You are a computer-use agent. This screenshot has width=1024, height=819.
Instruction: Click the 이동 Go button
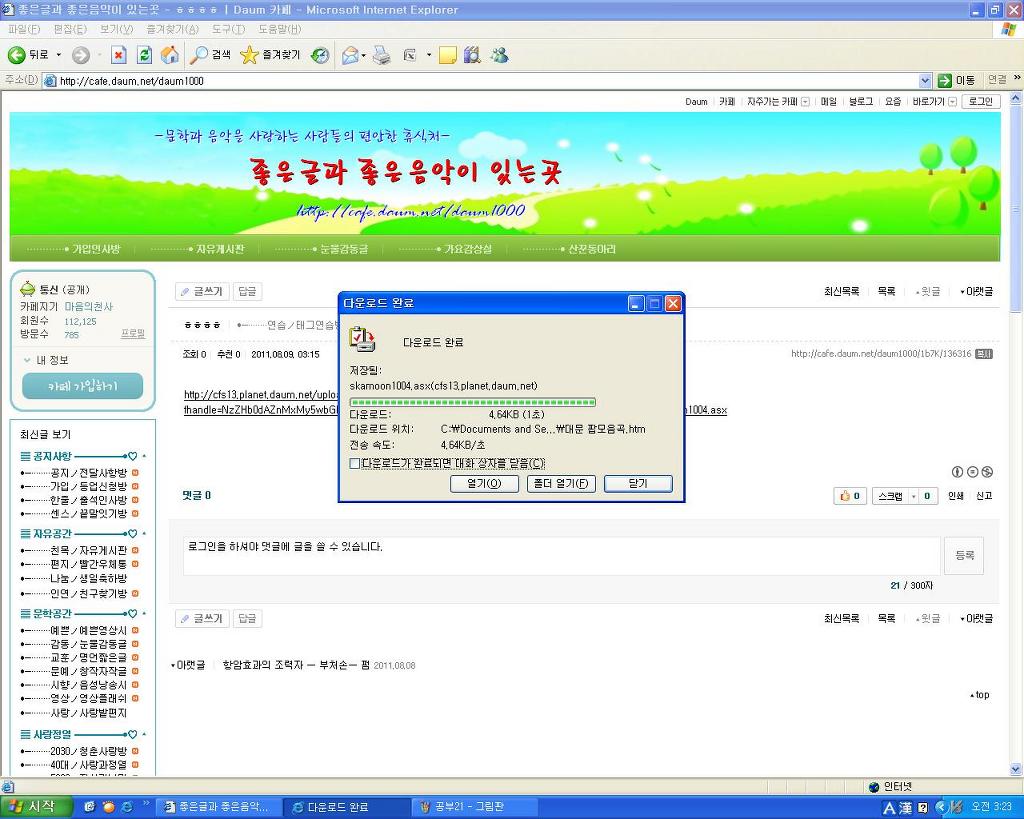click(956, 80)
